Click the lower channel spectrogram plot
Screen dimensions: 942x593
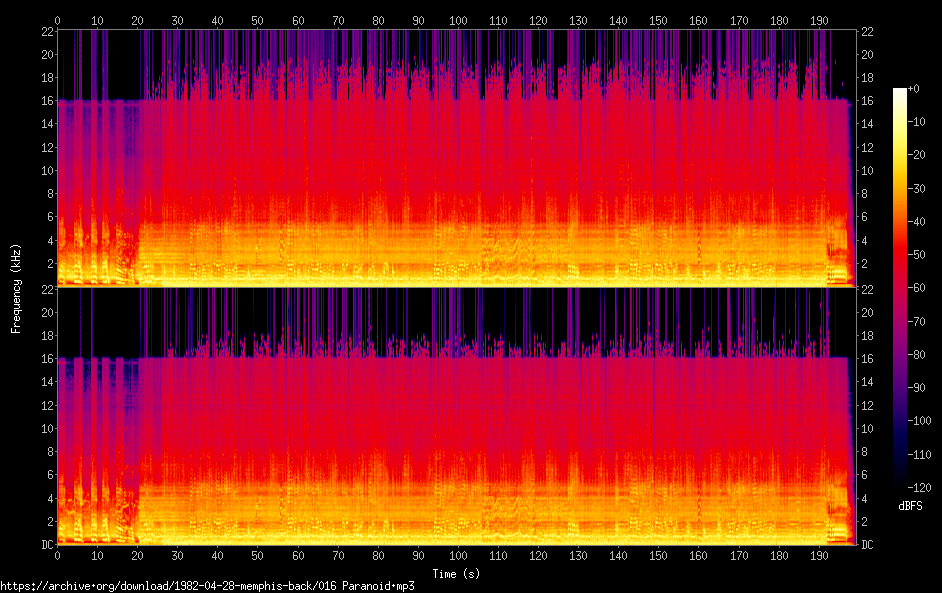click(x=457, y=416)
